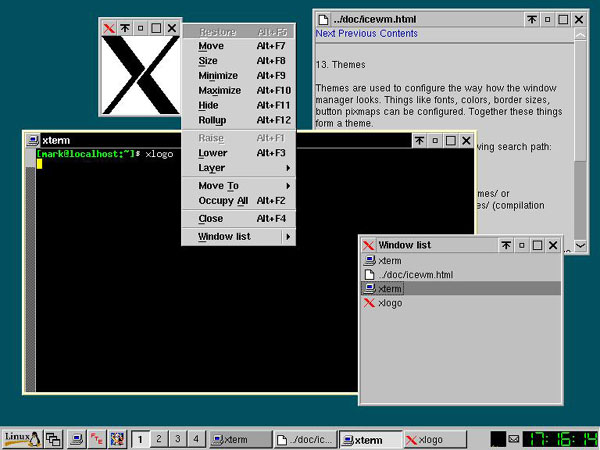
Task: Choose Close Alt+F4 in the window menu
Action: point(238,219)
